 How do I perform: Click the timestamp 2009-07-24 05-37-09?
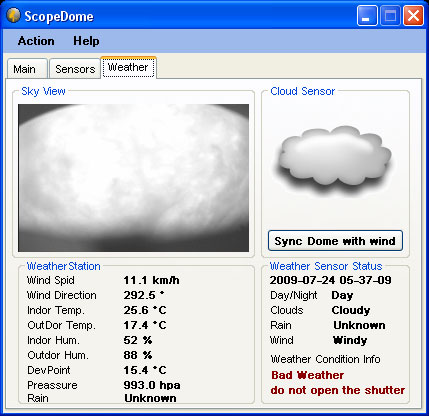[330, 280]
